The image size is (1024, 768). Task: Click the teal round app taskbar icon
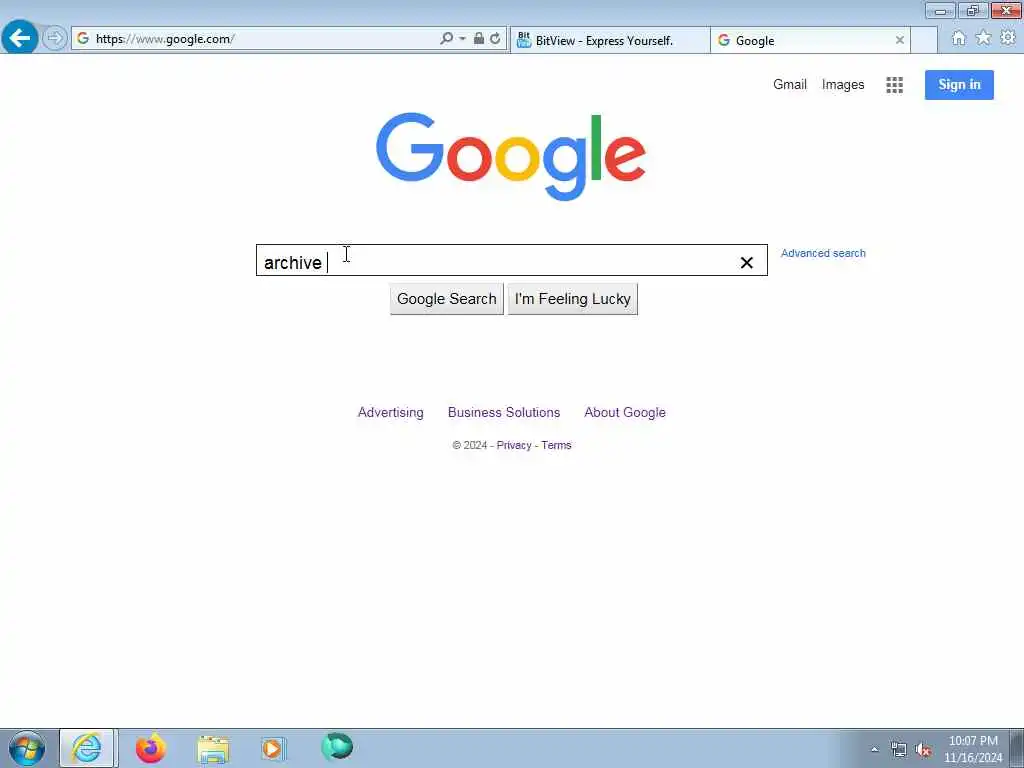click(337, 747)
